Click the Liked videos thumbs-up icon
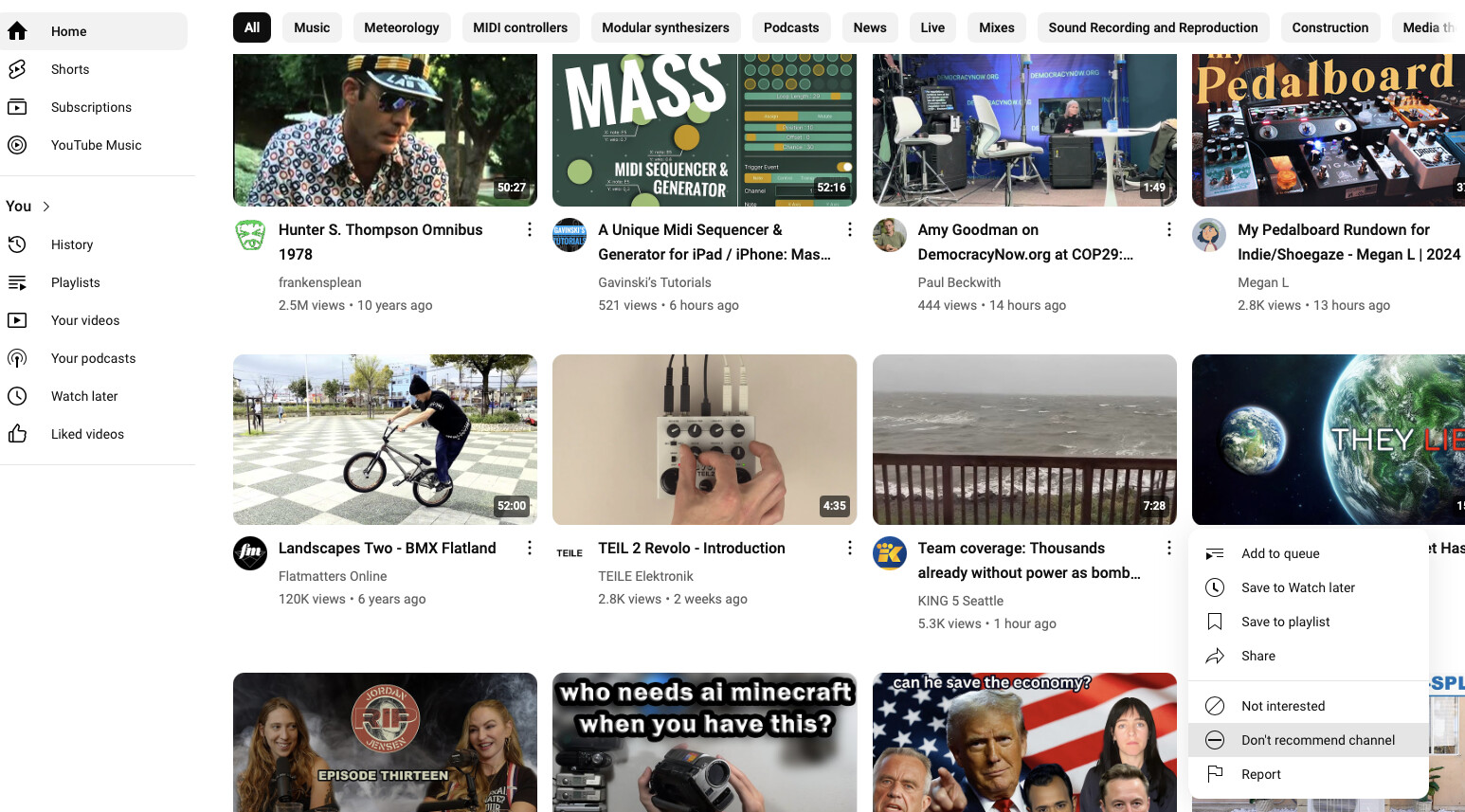This screenshot has width=1465, height=812. [x=17, y=434]
